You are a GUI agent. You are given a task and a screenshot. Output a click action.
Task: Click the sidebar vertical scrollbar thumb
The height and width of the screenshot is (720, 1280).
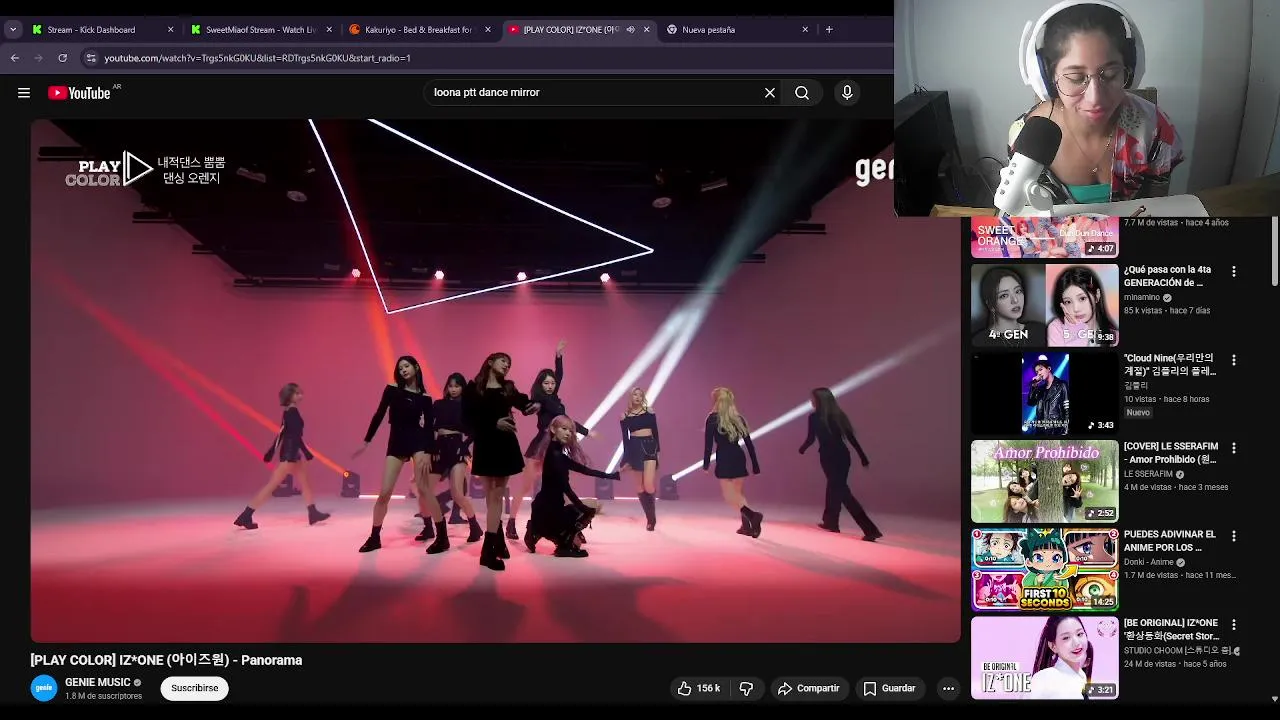point(1275,250)
